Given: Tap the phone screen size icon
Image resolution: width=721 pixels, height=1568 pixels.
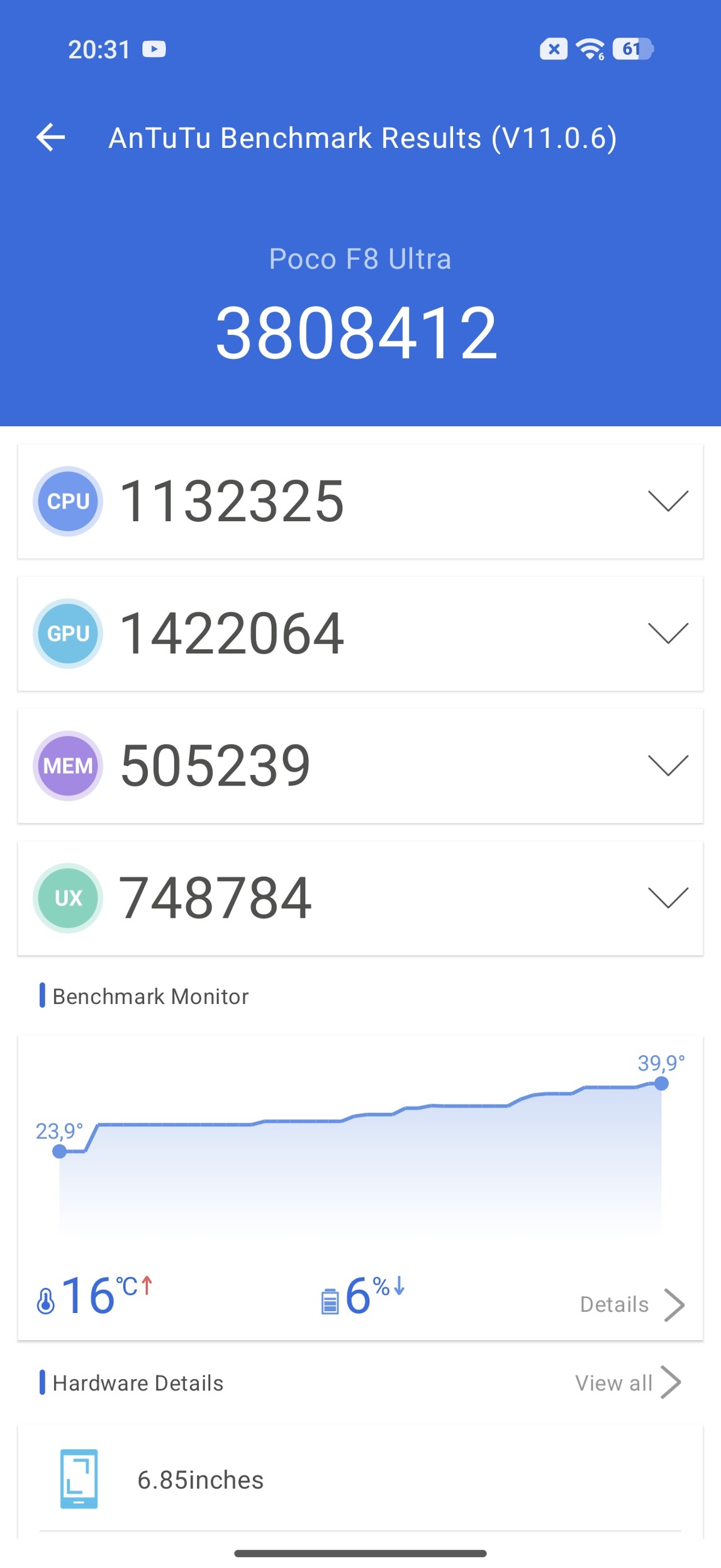Looking at the screenshot, I should pos(79,1479).
